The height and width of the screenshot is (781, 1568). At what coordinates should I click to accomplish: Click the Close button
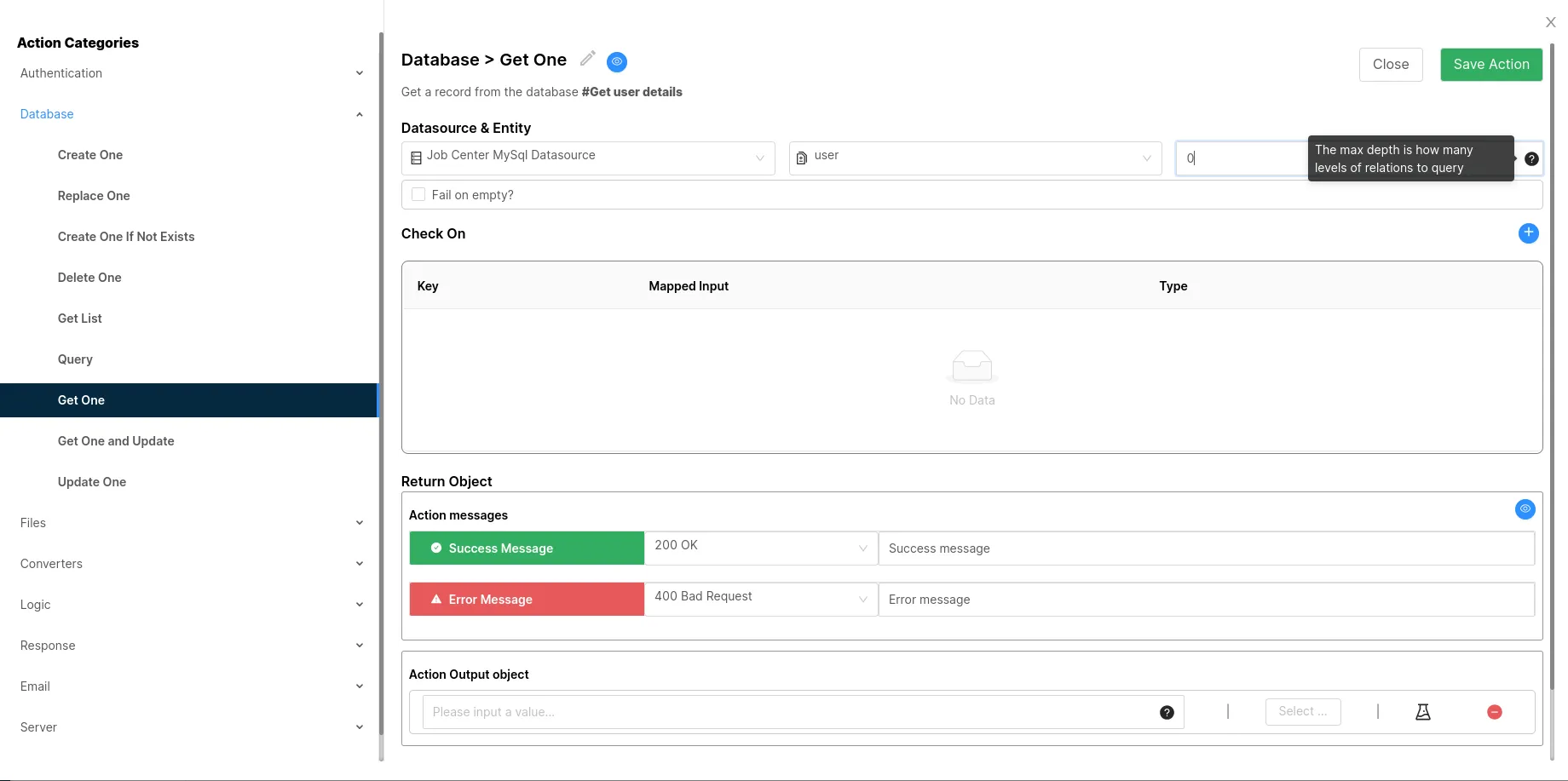tap(1390, 65)
